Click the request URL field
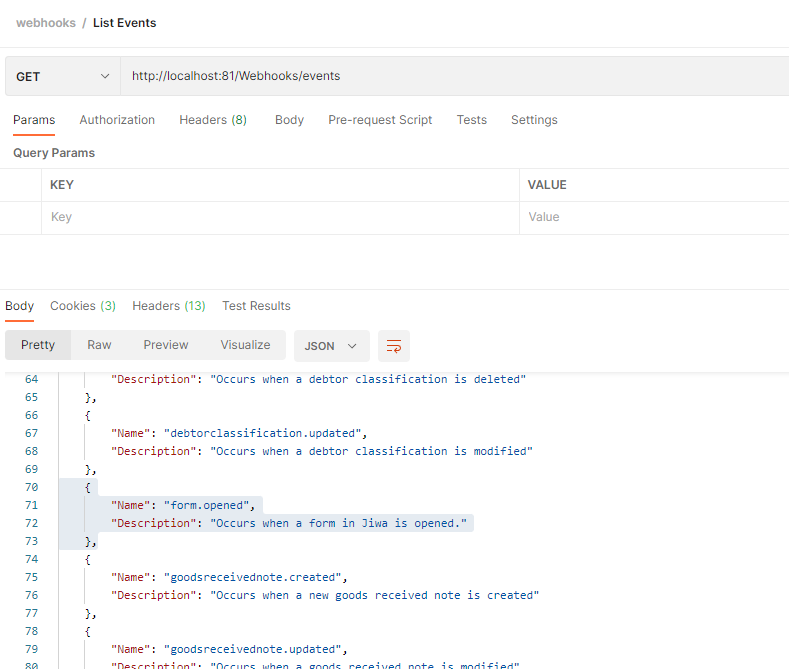789x669 pixels. tap(450, 77)
